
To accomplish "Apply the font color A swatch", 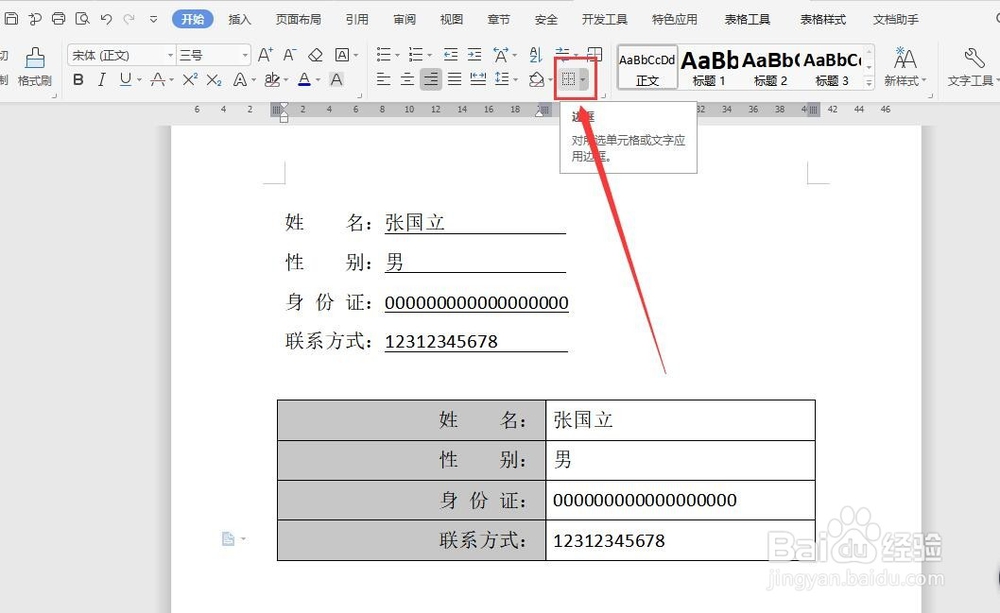I will tap(305, 80).
